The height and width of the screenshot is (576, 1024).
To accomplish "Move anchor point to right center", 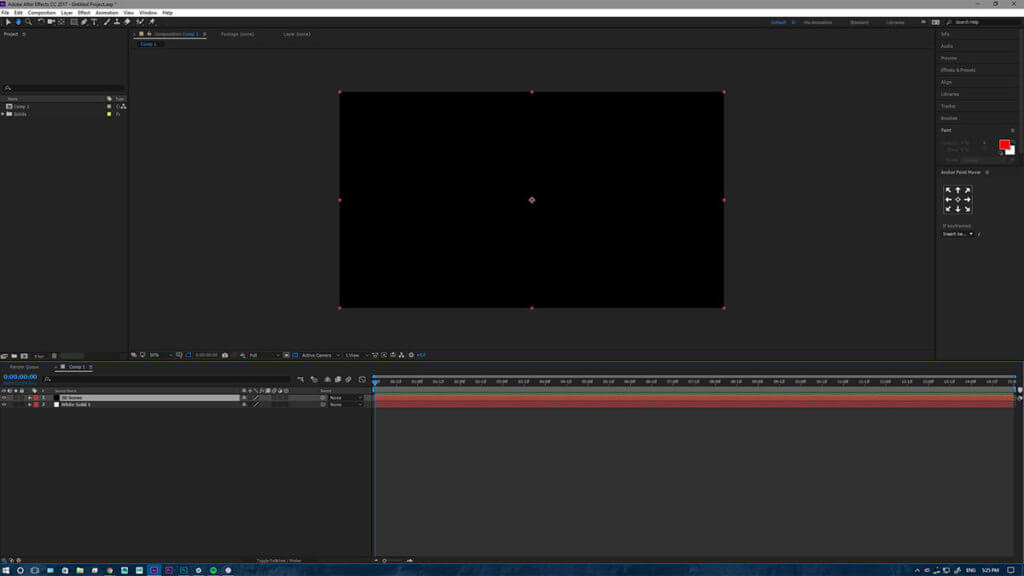I will (968, 200).
